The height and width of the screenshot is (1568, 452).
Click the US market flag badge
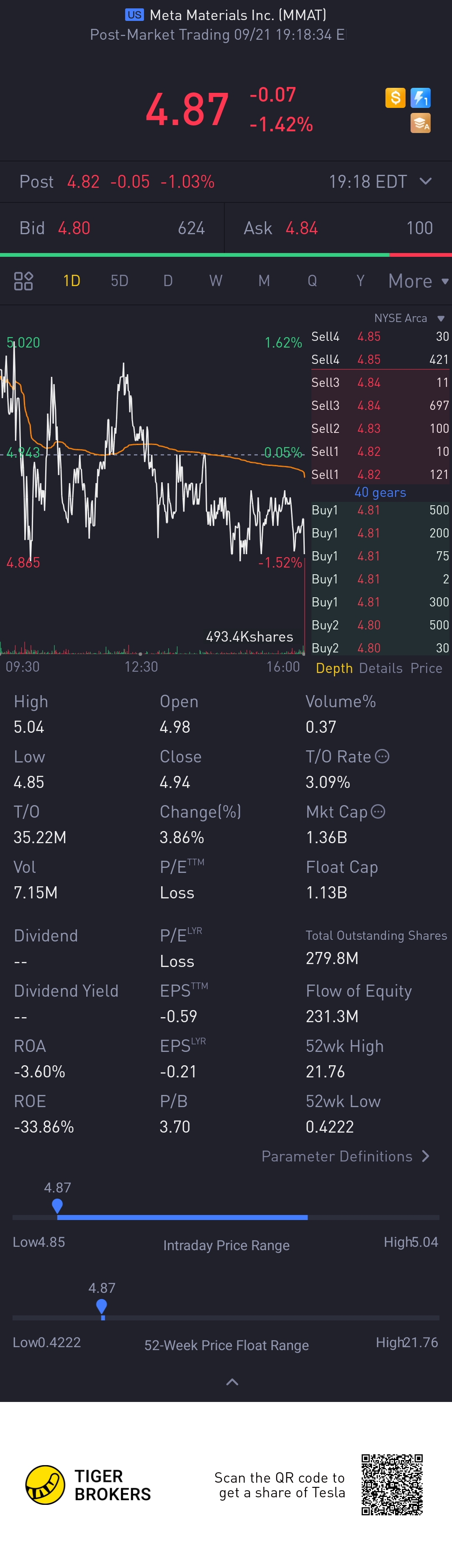(134, 15)
